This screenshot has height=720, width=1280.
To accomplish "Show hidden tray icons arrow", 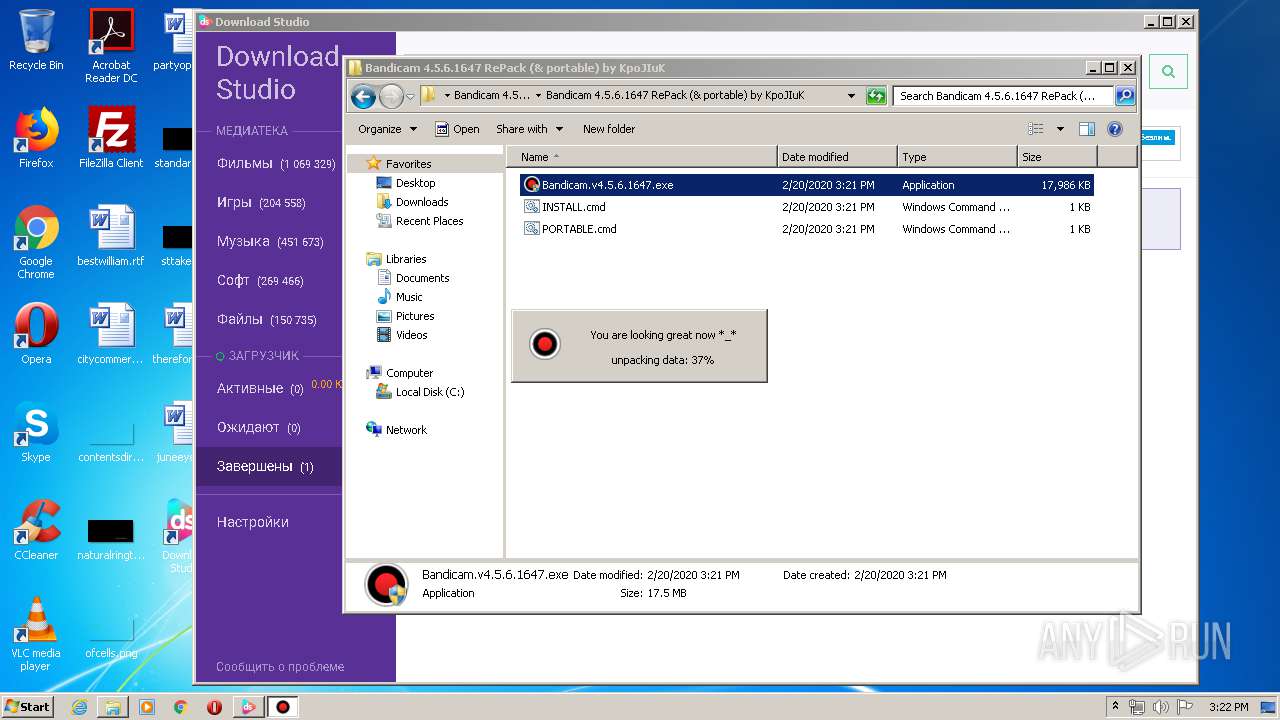I will pyautogui.click(x=1116, y=707).
